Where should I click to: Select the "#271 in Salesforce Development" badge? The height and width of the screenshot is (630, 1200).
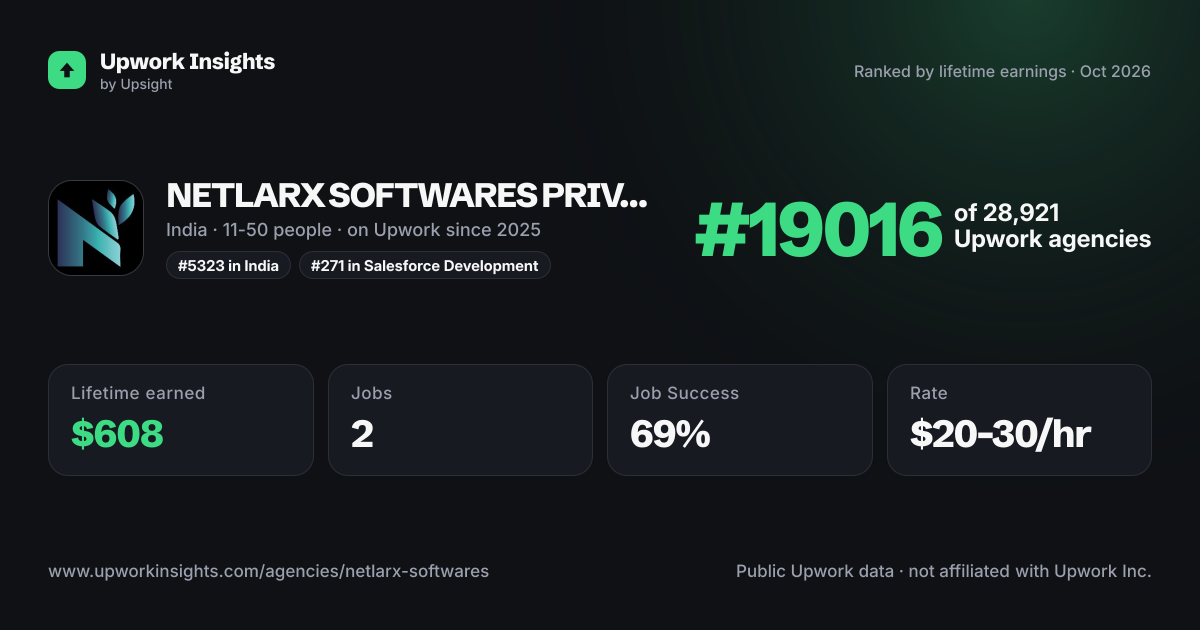click(425, 265)
